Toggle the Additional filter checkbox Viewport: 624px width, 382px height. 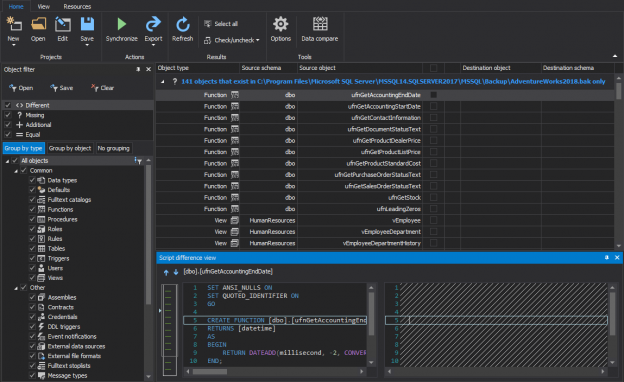(x=8, y=125)
